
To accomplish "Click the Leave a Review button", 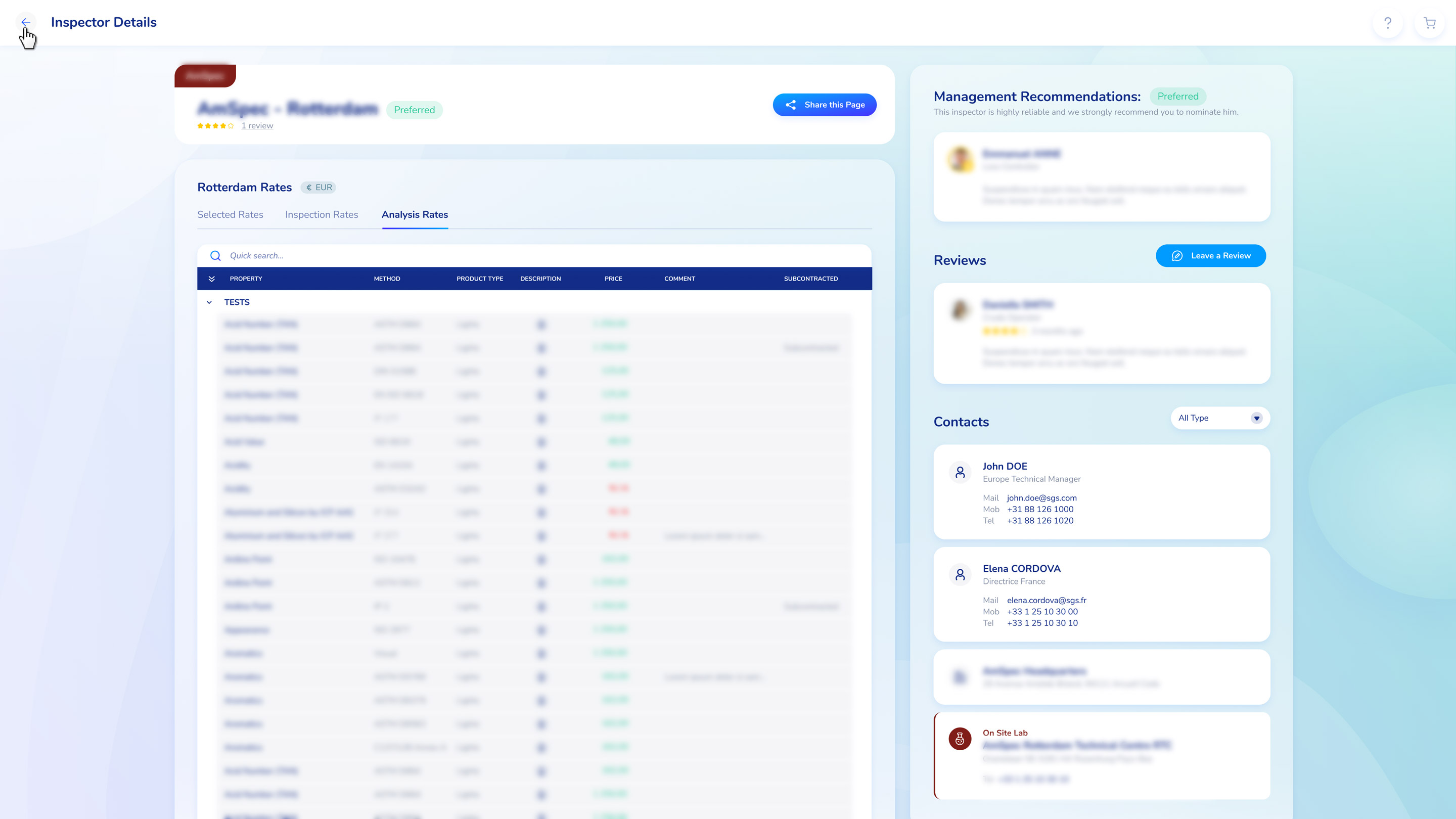I will pos(1211,255).
